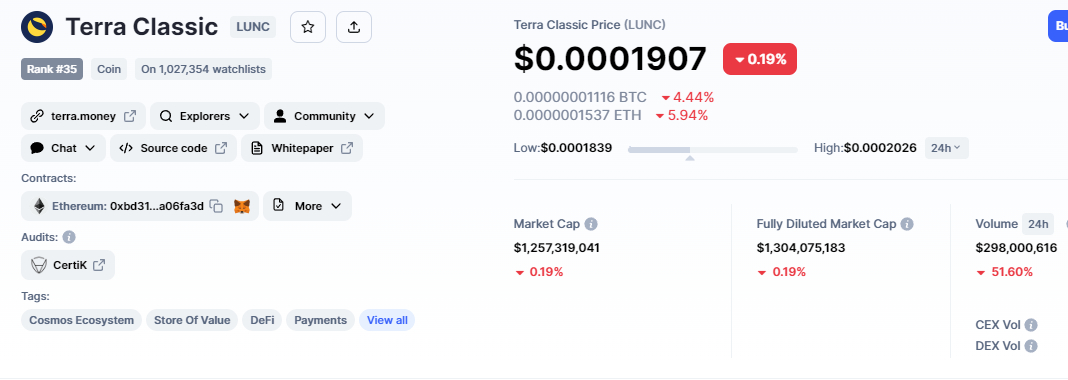Click the MetaMask fox icon

(242, 206)
